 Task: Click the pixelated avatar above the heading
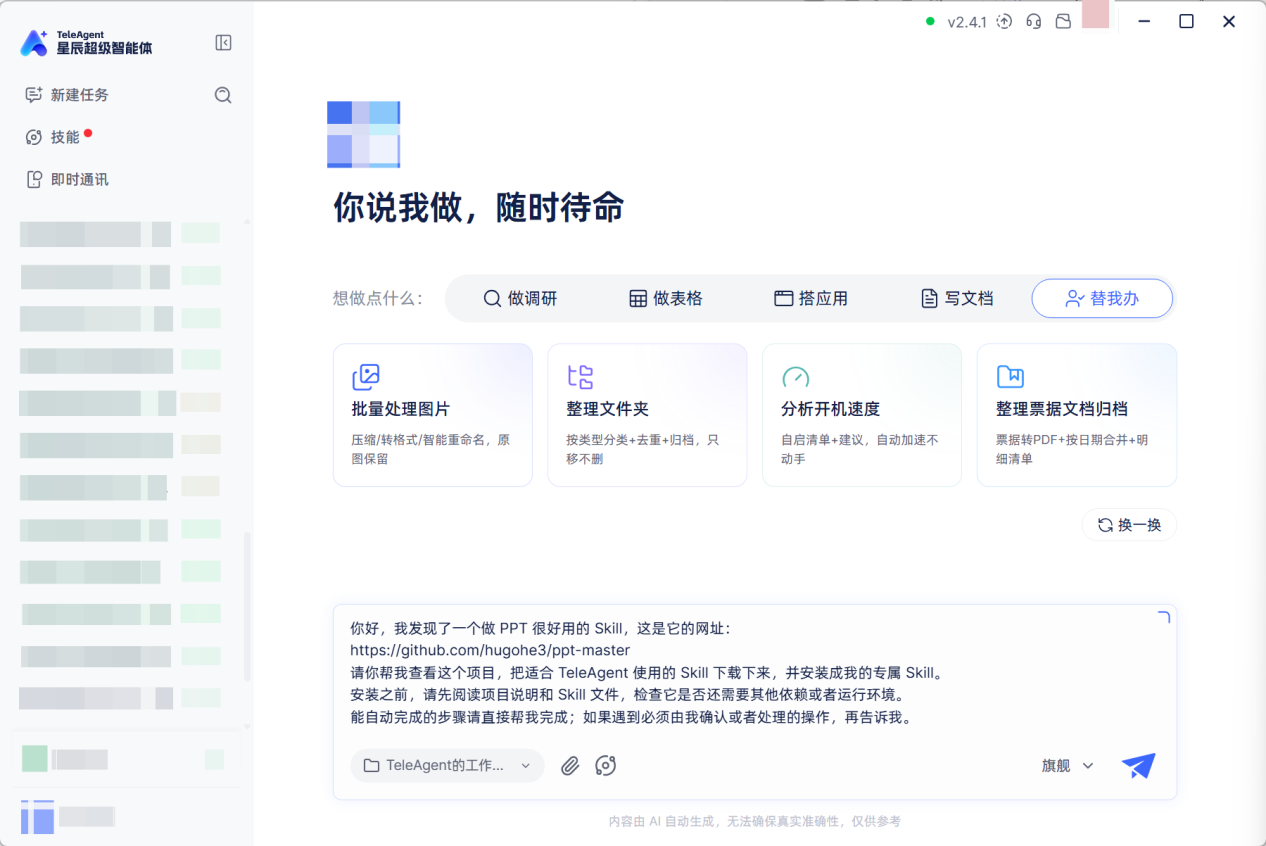point(364,134)
